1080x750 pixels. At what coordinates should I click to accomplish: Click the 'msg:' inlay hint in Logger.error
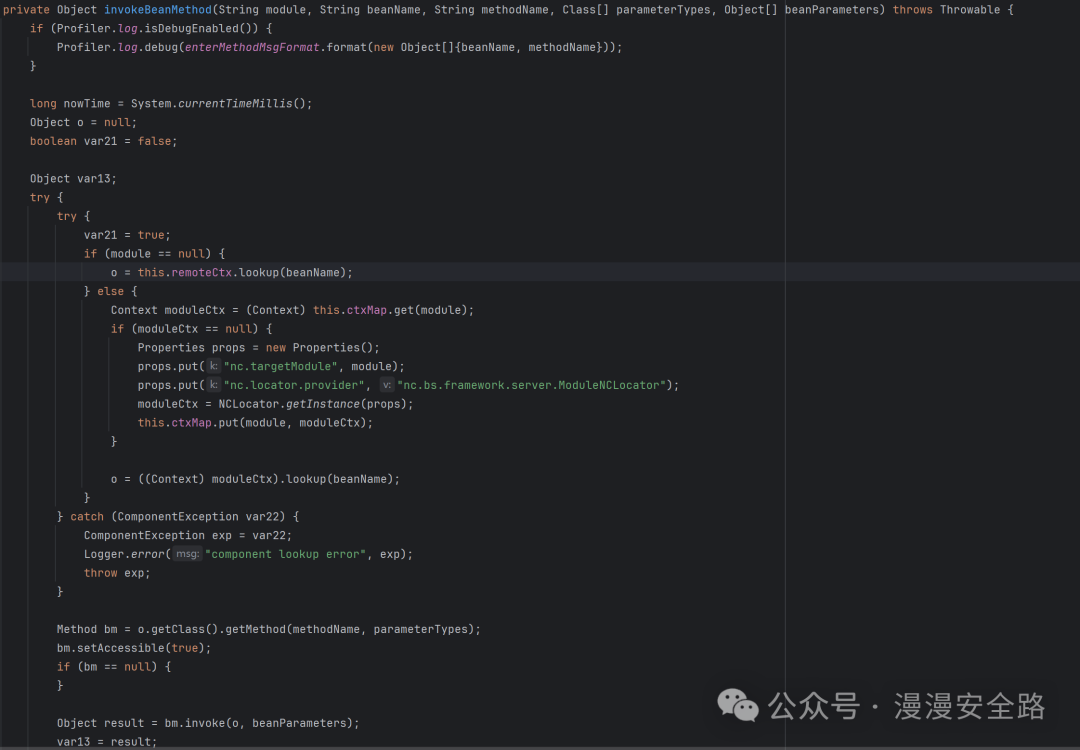187,554
